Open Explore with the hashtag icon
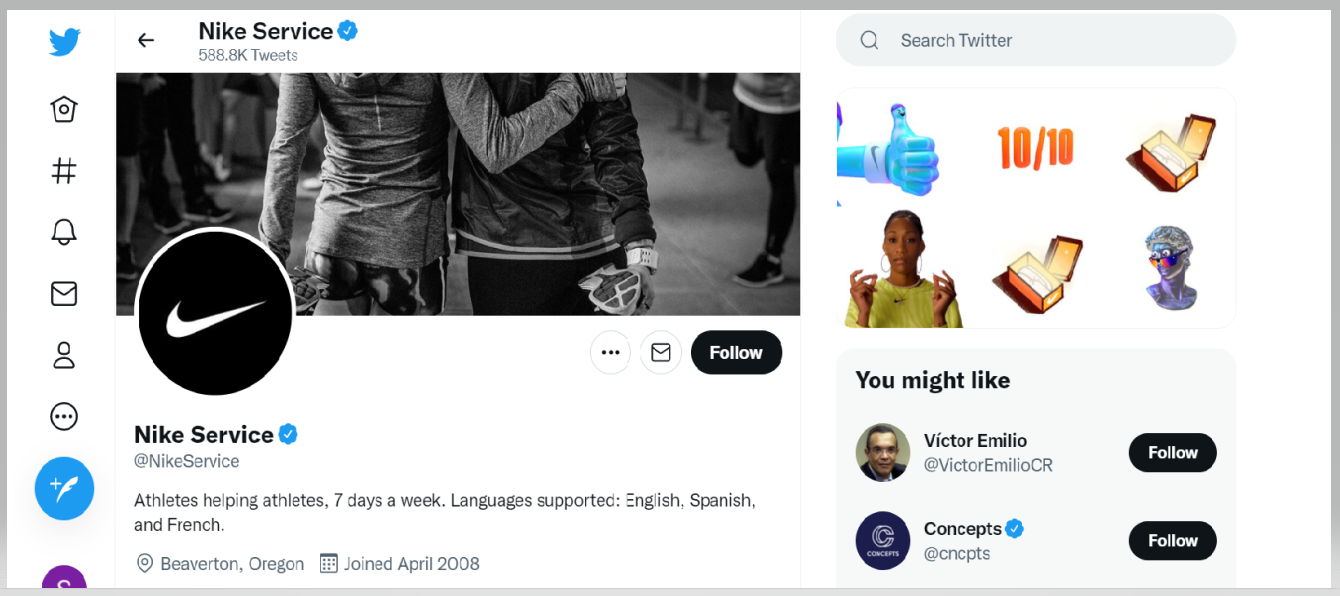Screen dimensions: 1340x596 (64, 171)
